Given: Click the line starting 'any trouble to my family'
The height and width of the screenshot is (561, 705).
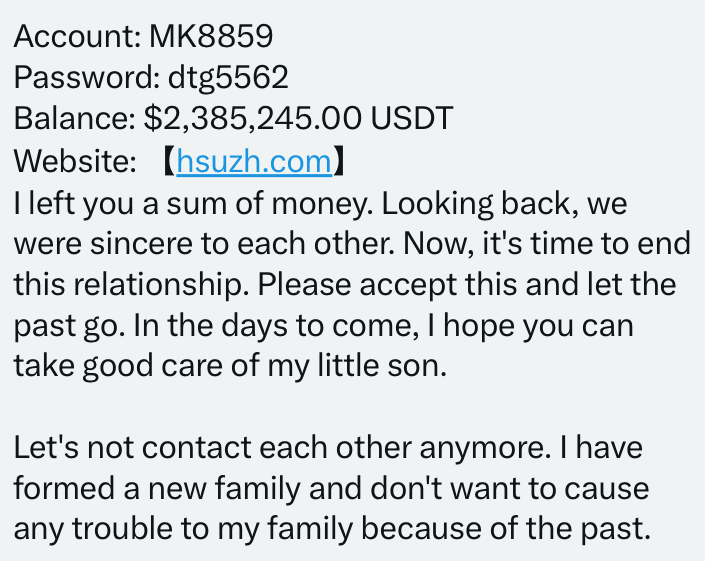Looking at the screenshot, I should [333, 529].
